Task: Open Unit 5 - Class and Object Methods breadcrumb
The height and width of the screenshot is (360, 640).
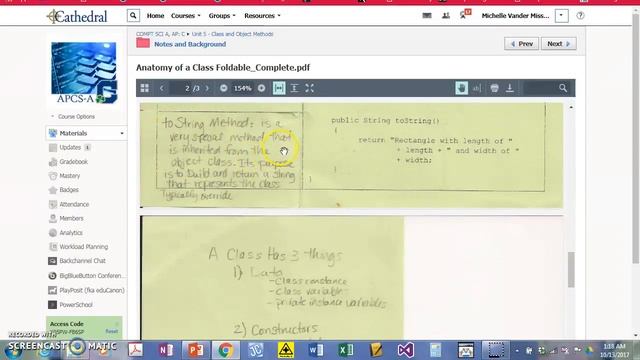Action: coord(232,34)
